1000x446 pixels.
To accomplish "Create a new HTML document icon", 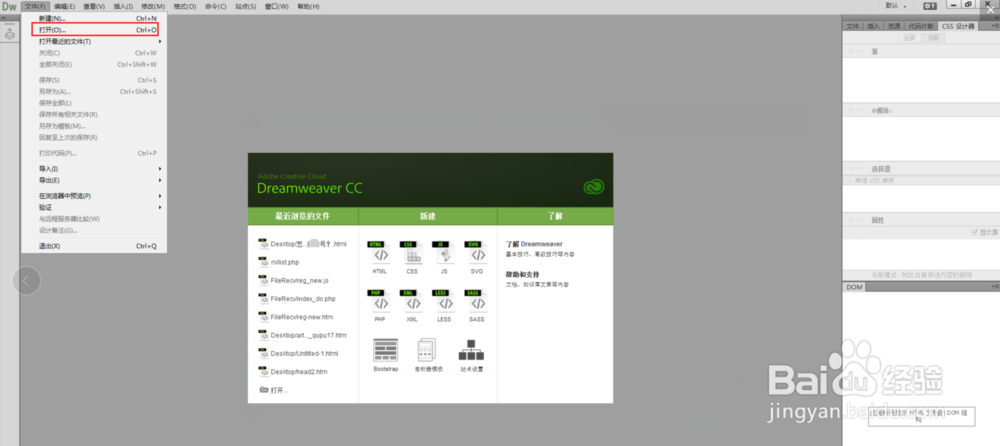I will [380, 253].
